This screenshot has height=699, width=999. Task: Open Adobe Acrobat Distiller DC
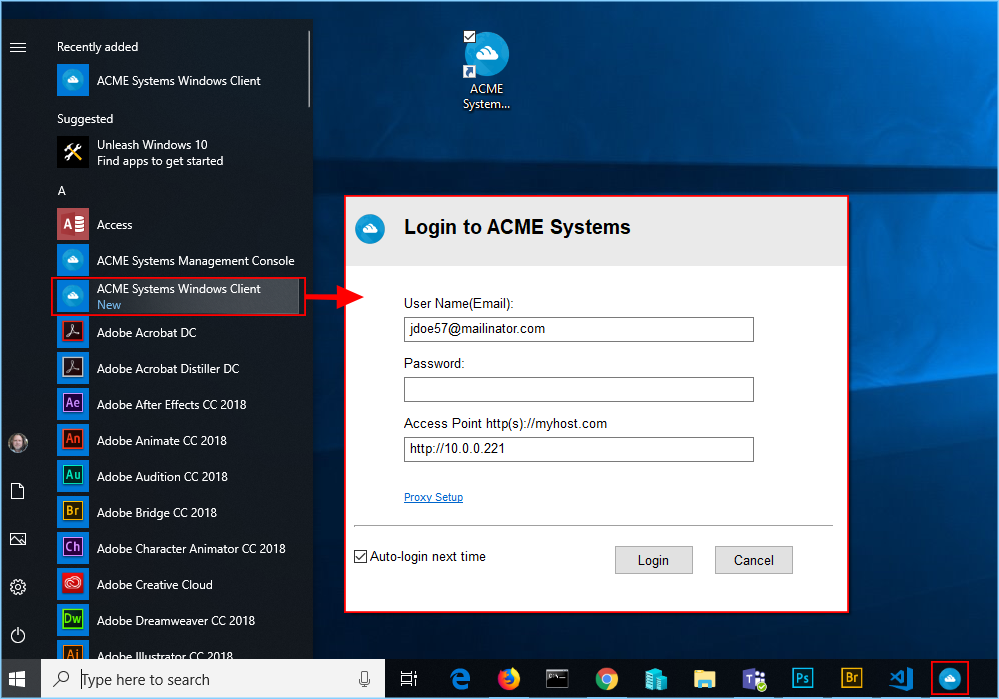pos(177,368)
